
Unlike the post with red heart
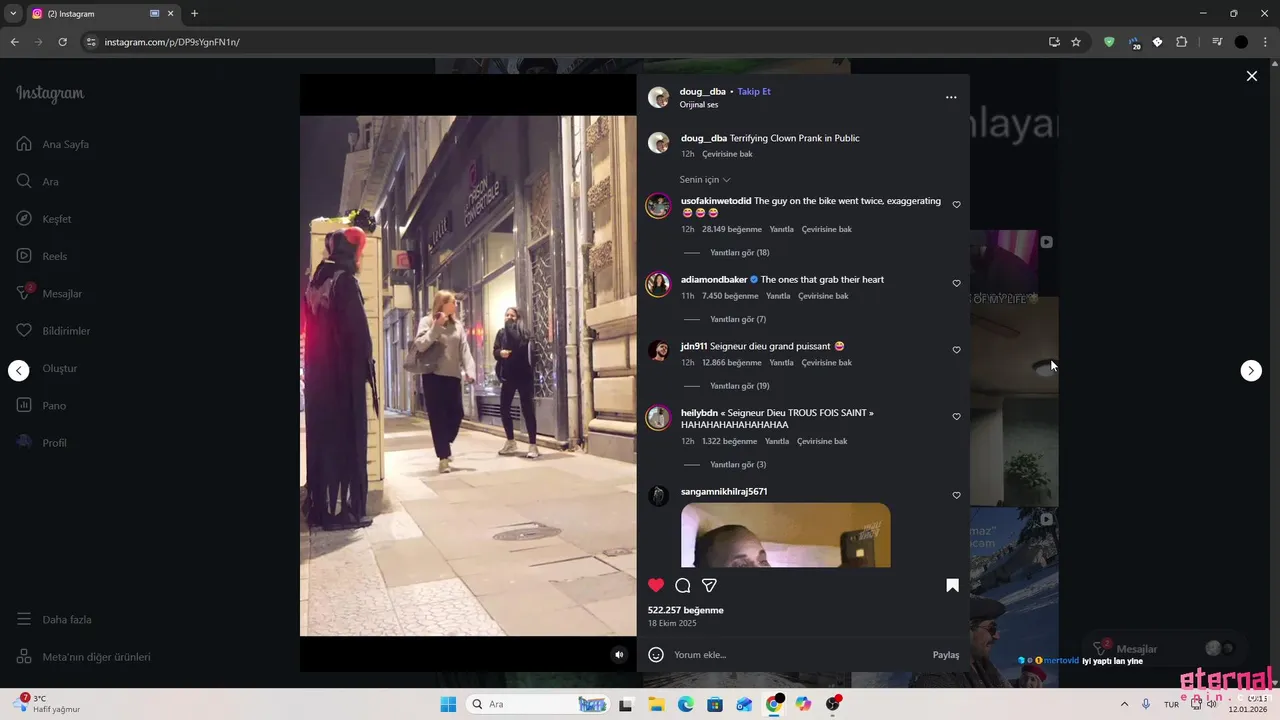pyautogui.click(x=656, y=586)
